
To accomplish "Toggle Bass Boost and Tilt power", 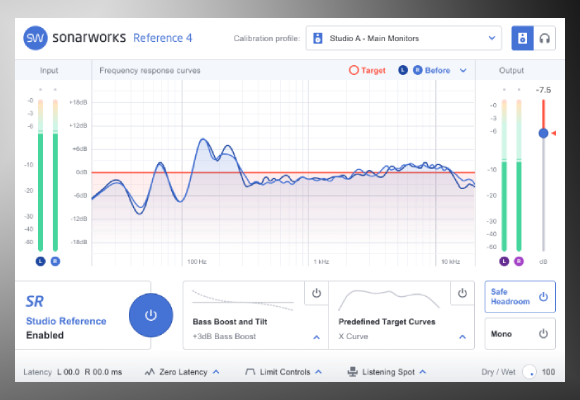I will 316,293.
